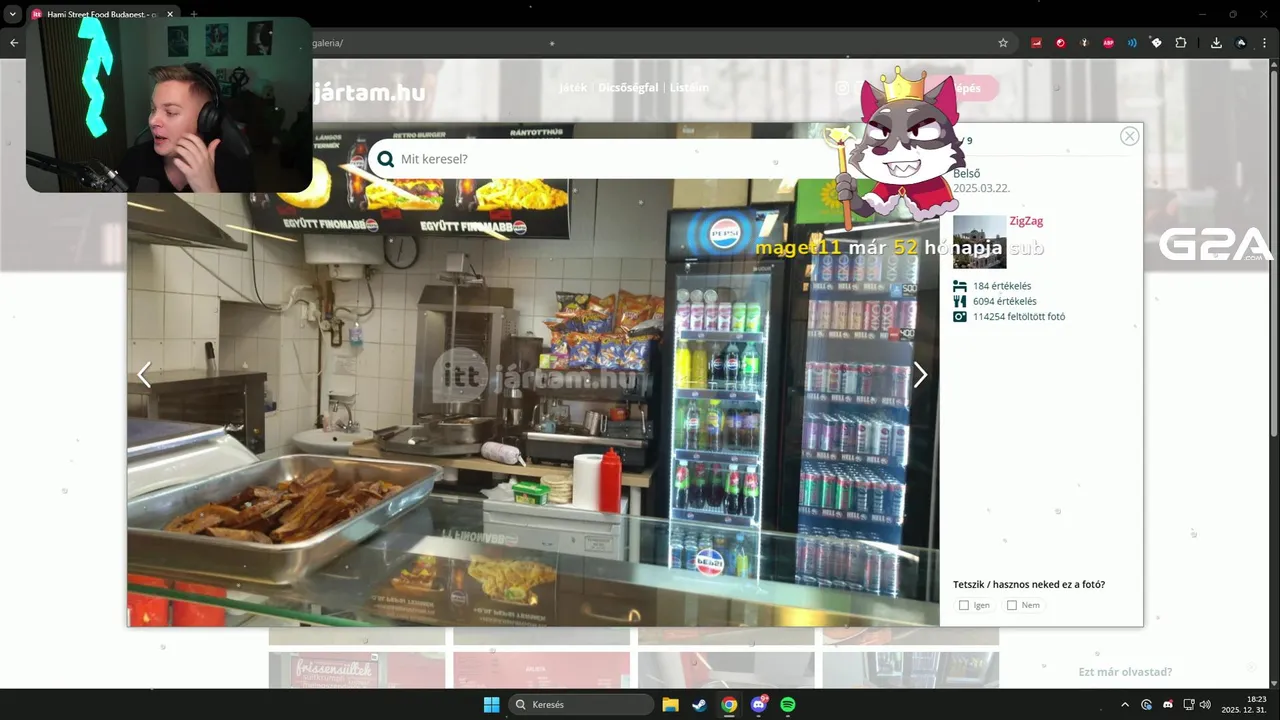Open ZigZag's profile picture thumbnail
Image resolution: width=1280 pixels, height=720 pixels.
tap(979, 242)
